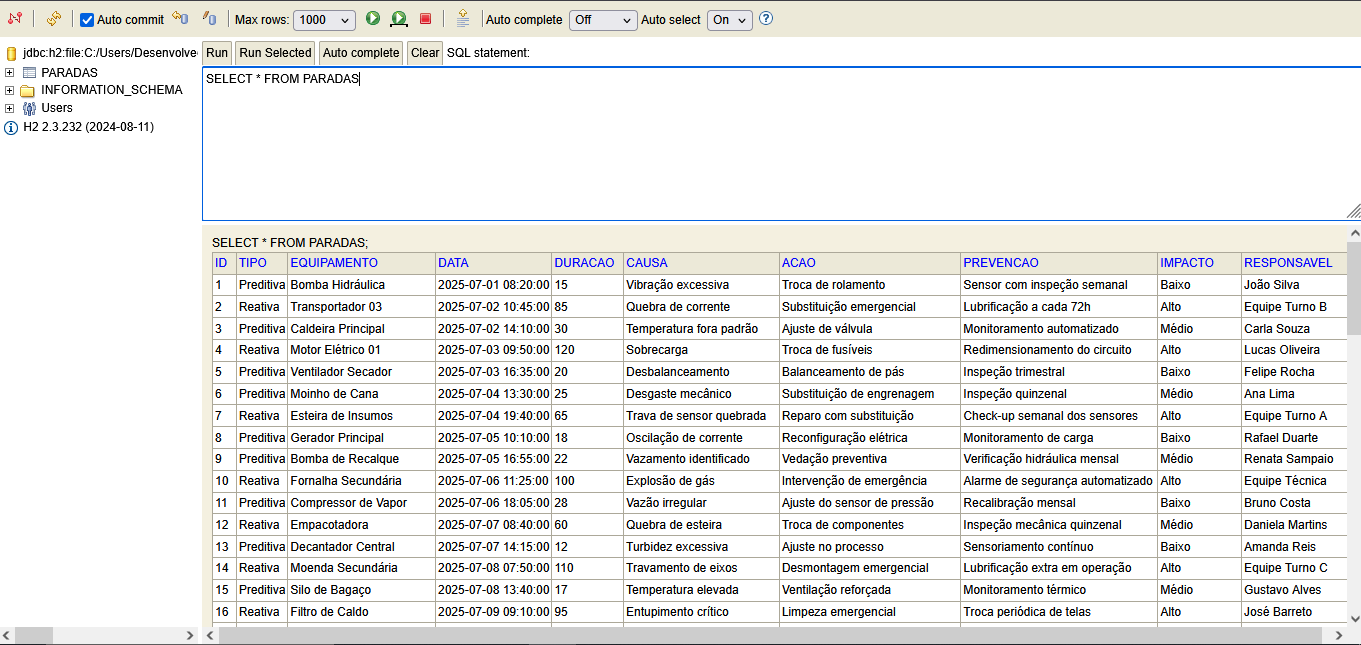Image resolution: width=1361 pixels, height=645 pixels.
Task: Open the command history icon
Action: [463, 19]
